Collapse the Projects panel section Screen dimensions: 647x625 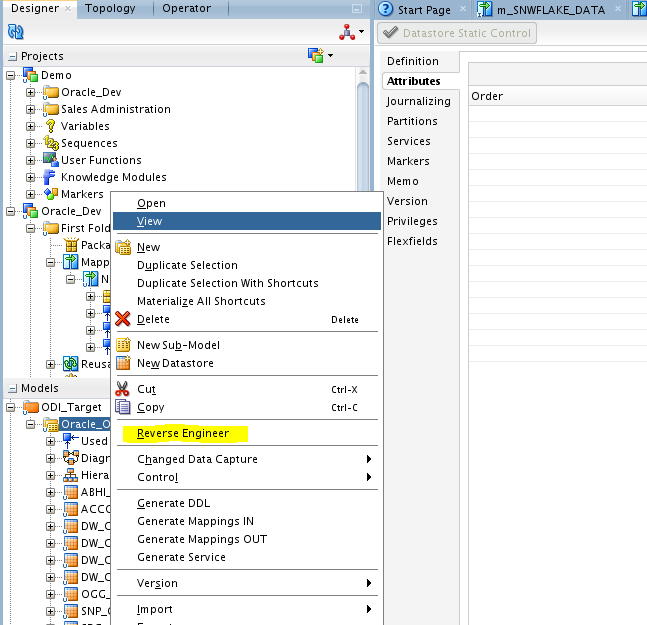coord(12,56)
